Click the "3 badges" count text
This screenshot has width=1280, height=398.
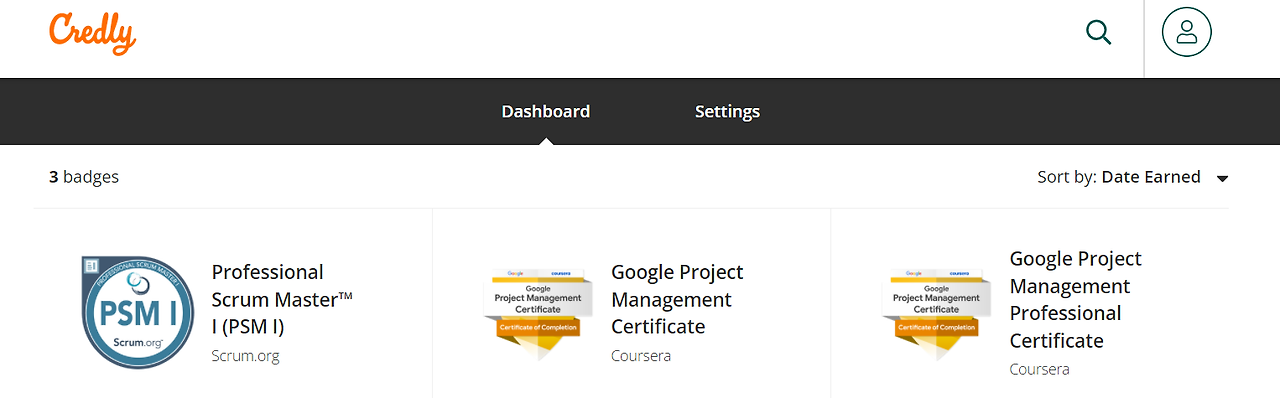coord(84,177)
